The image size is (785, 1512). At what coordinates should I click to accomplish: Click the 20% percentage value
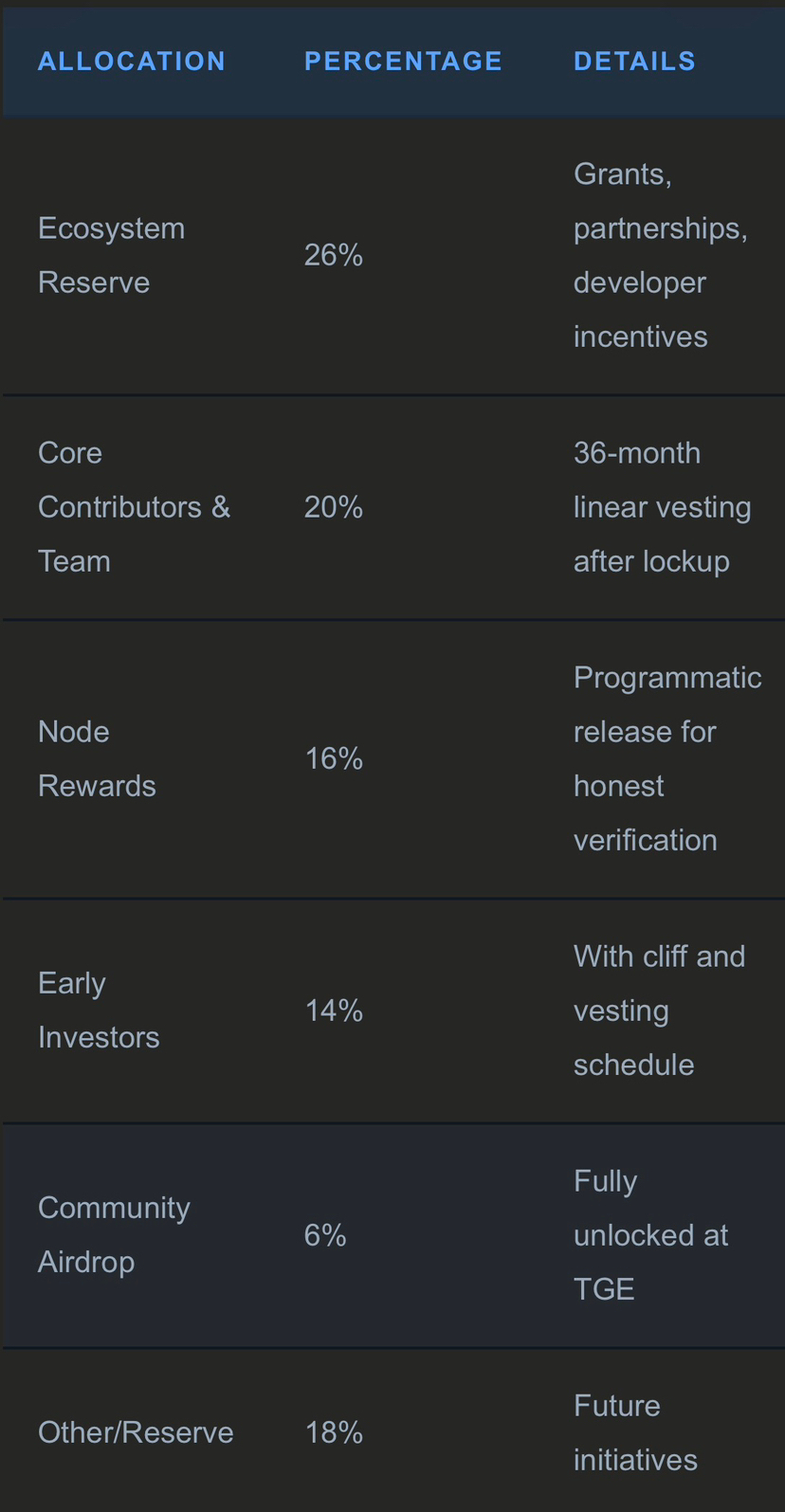tap(333, 507)
